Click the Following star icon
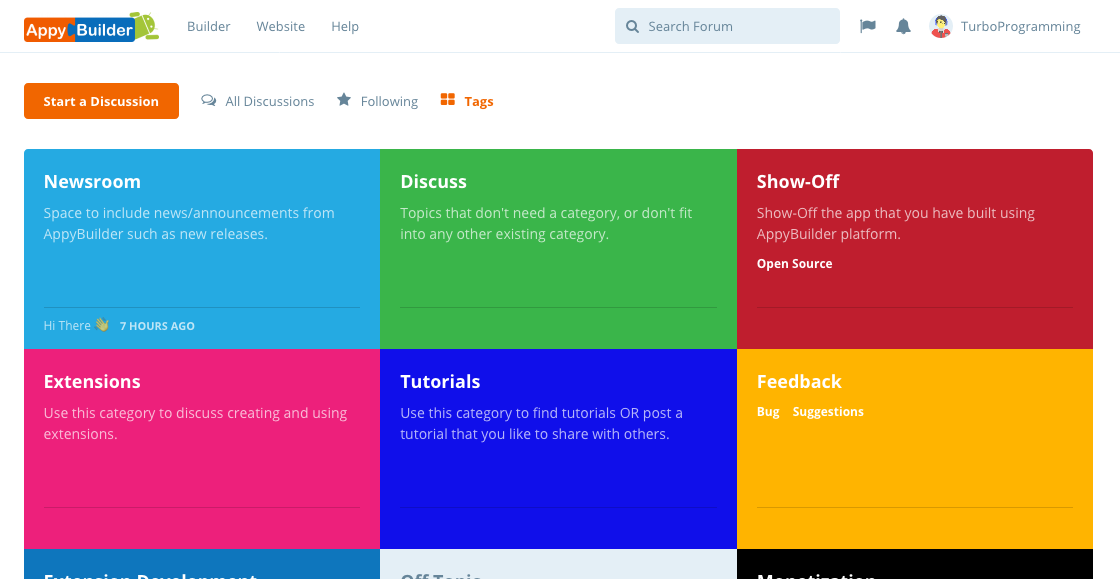This screenshot has width=1120, height=579. (344, 100)
